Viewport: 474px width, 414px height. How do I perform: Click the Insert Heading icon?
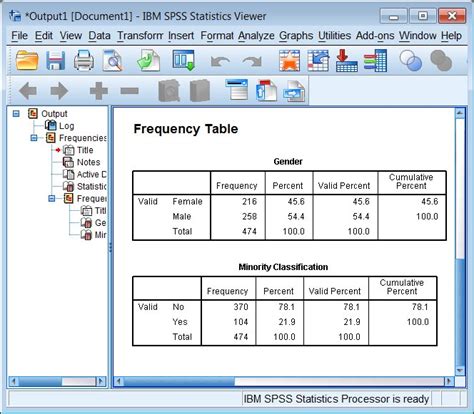[x=236, y=89]
